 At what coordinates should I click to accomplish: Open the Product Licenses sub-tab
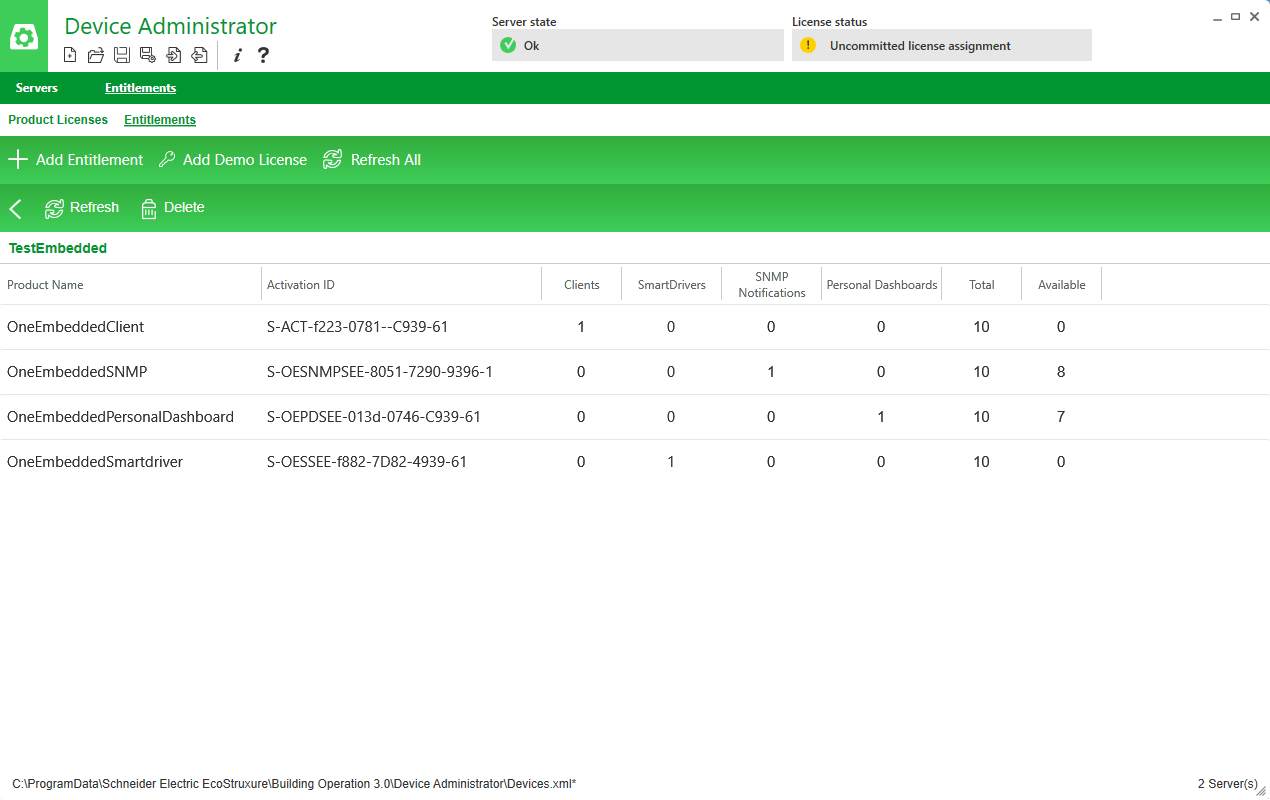(x=58, y=120)
